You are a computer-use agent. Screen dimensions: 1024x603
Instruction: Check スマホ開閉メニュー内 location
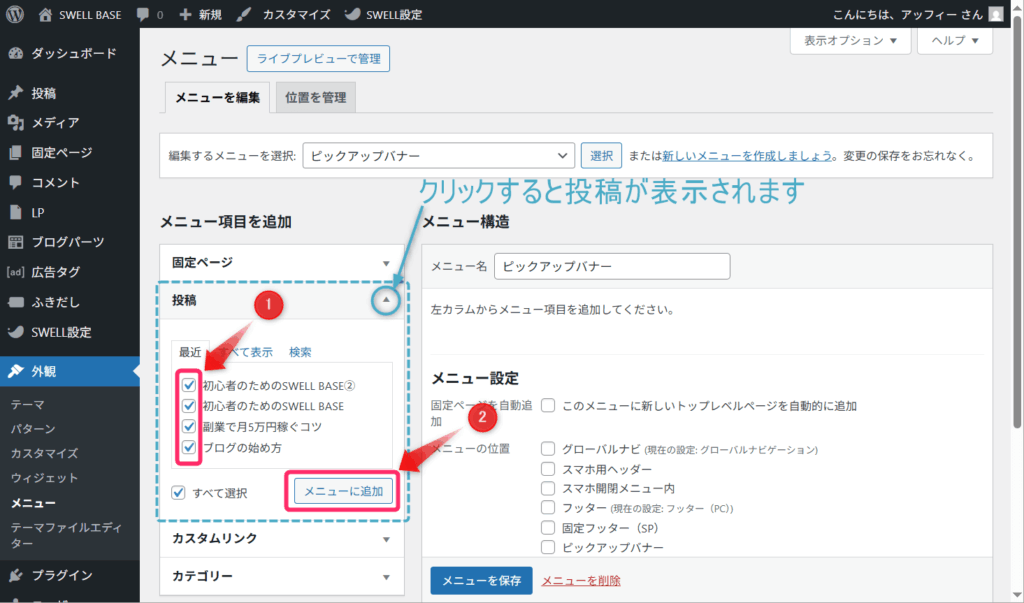548,488
